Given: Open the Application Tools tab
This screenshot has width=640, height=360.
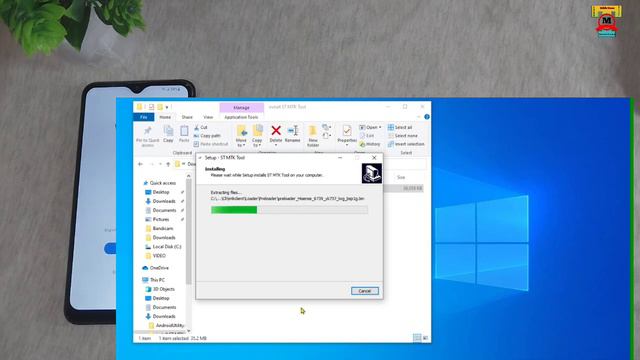Looking at the screenshot, I should pos(241,117).
